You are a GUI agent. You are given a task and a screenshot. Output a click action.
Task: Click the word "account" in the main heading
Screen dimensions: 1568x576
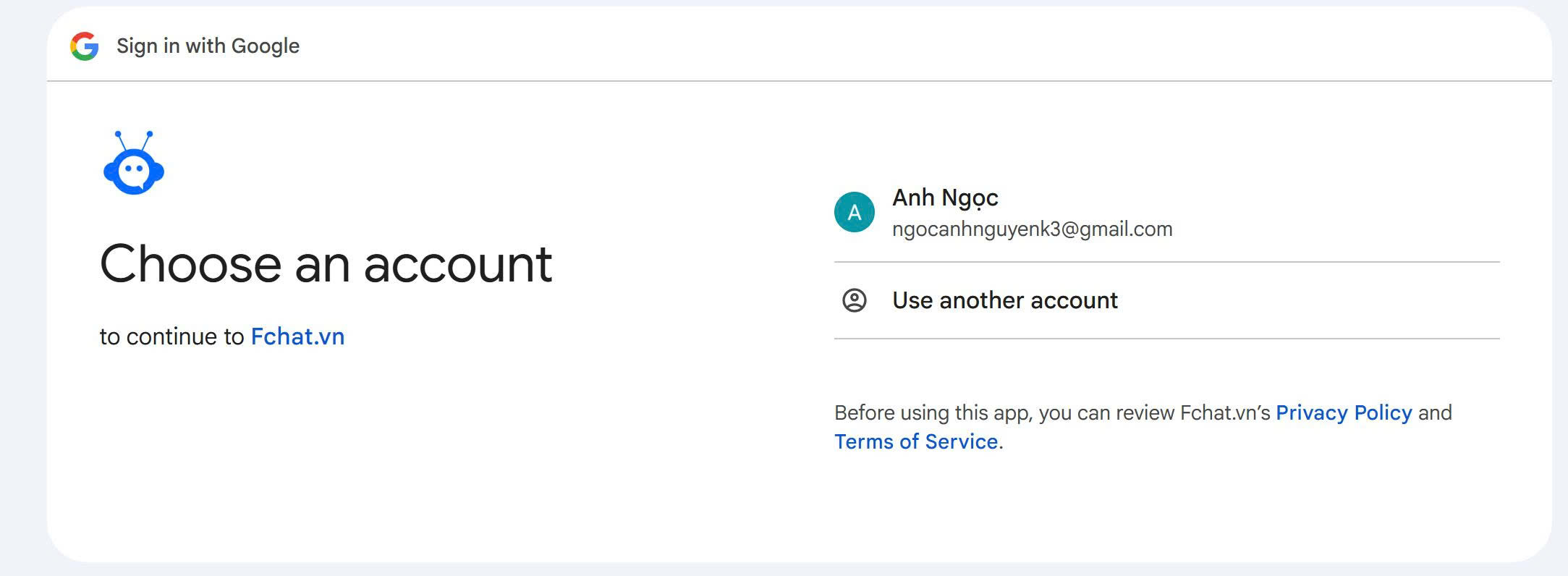click(x=457, y=264)
